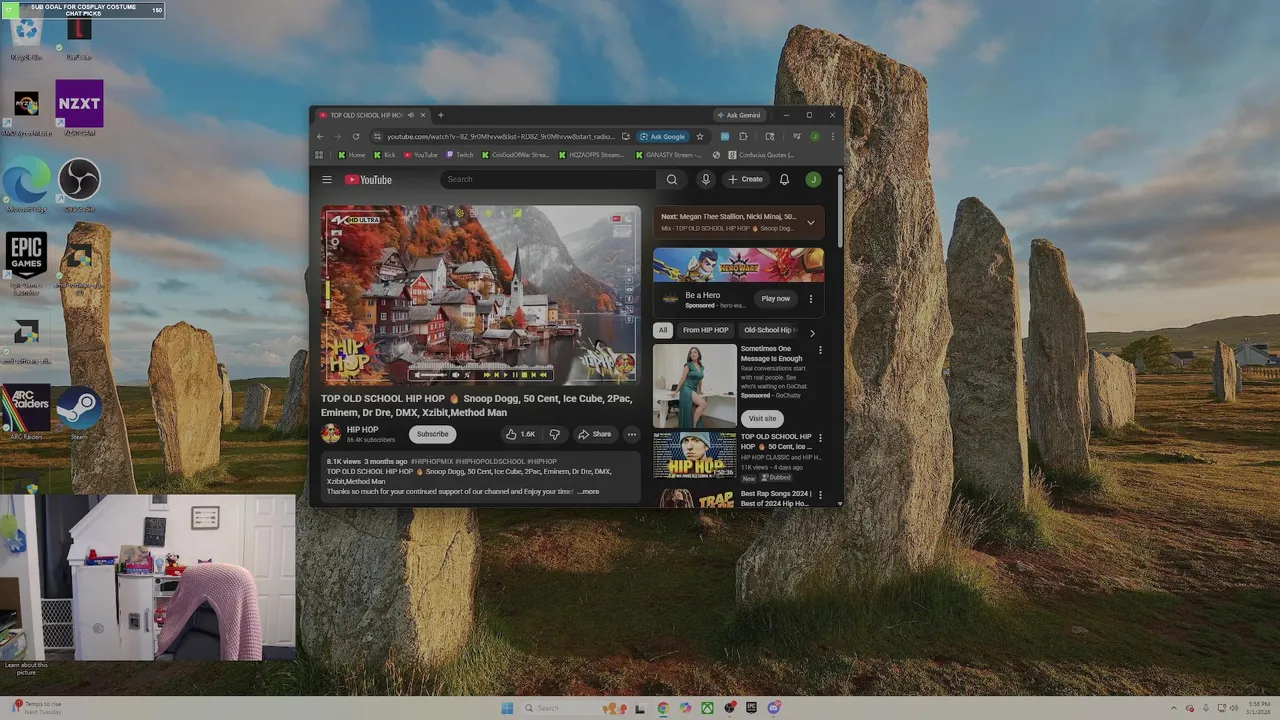
Task: Click Ask Gemini button in title bar
Action: pyautogui.click(x=739, y=115)
